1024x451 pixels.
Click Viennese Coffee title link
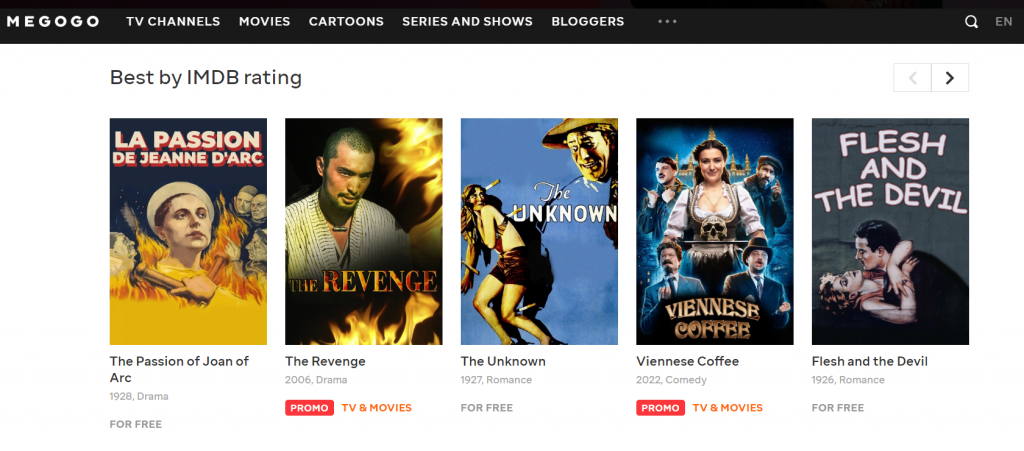pos(688,362)
